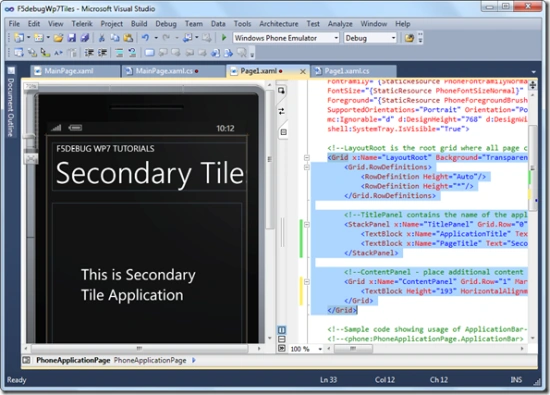Screen dimensions: 550x395
Task: Open the Architecture menu
Action: point(279,24)
